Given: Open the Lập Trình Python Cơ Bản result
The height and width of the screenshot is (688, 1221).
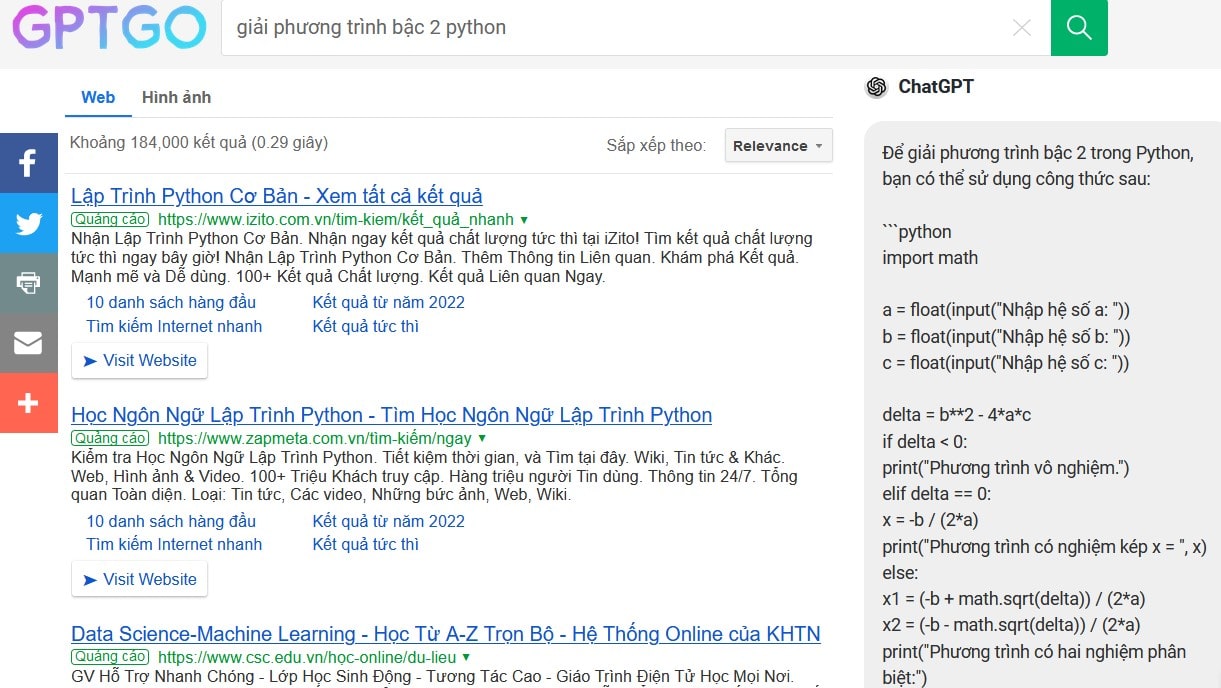Looking at the screenshot, I should pos(277,195).
